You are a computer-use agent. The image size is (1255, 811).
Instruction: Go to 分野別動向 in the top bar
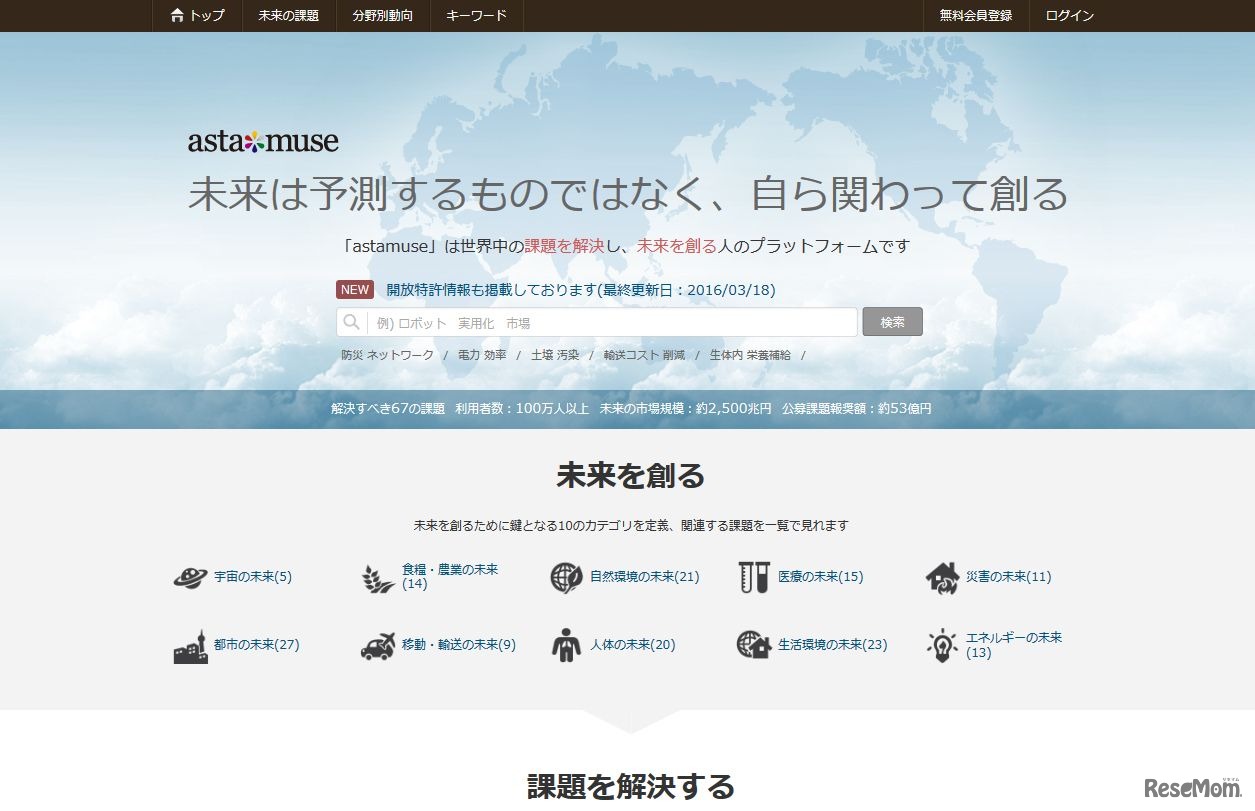click(382, 16)
